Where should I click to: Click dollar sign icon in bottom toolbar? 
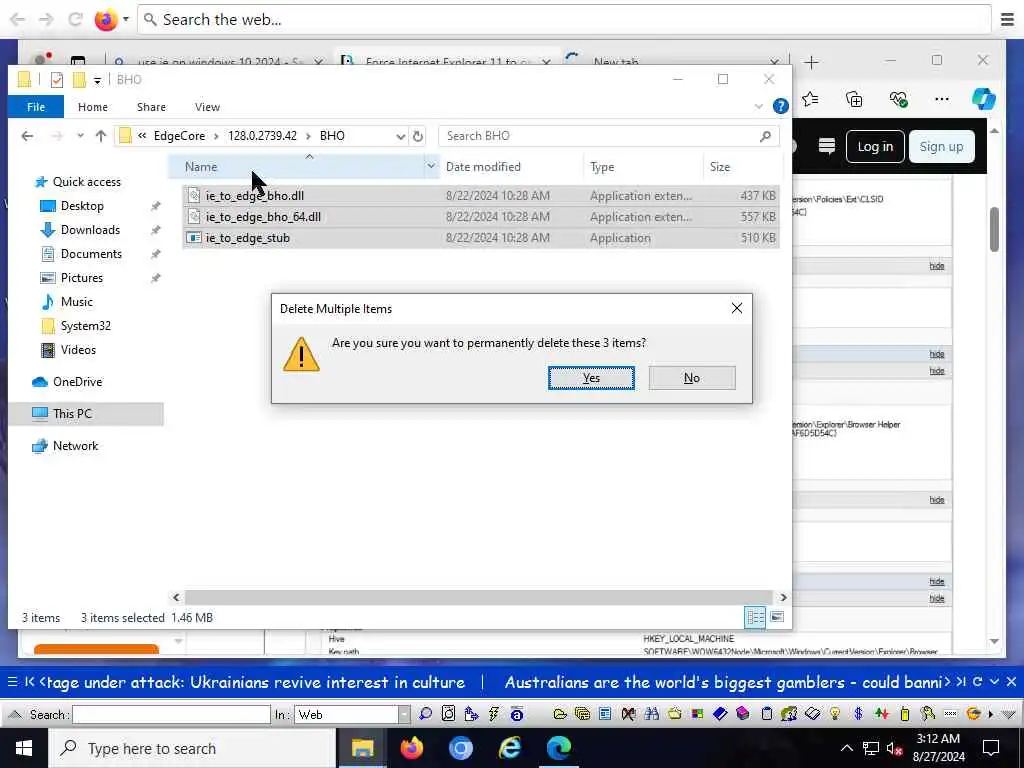[859, 714]
